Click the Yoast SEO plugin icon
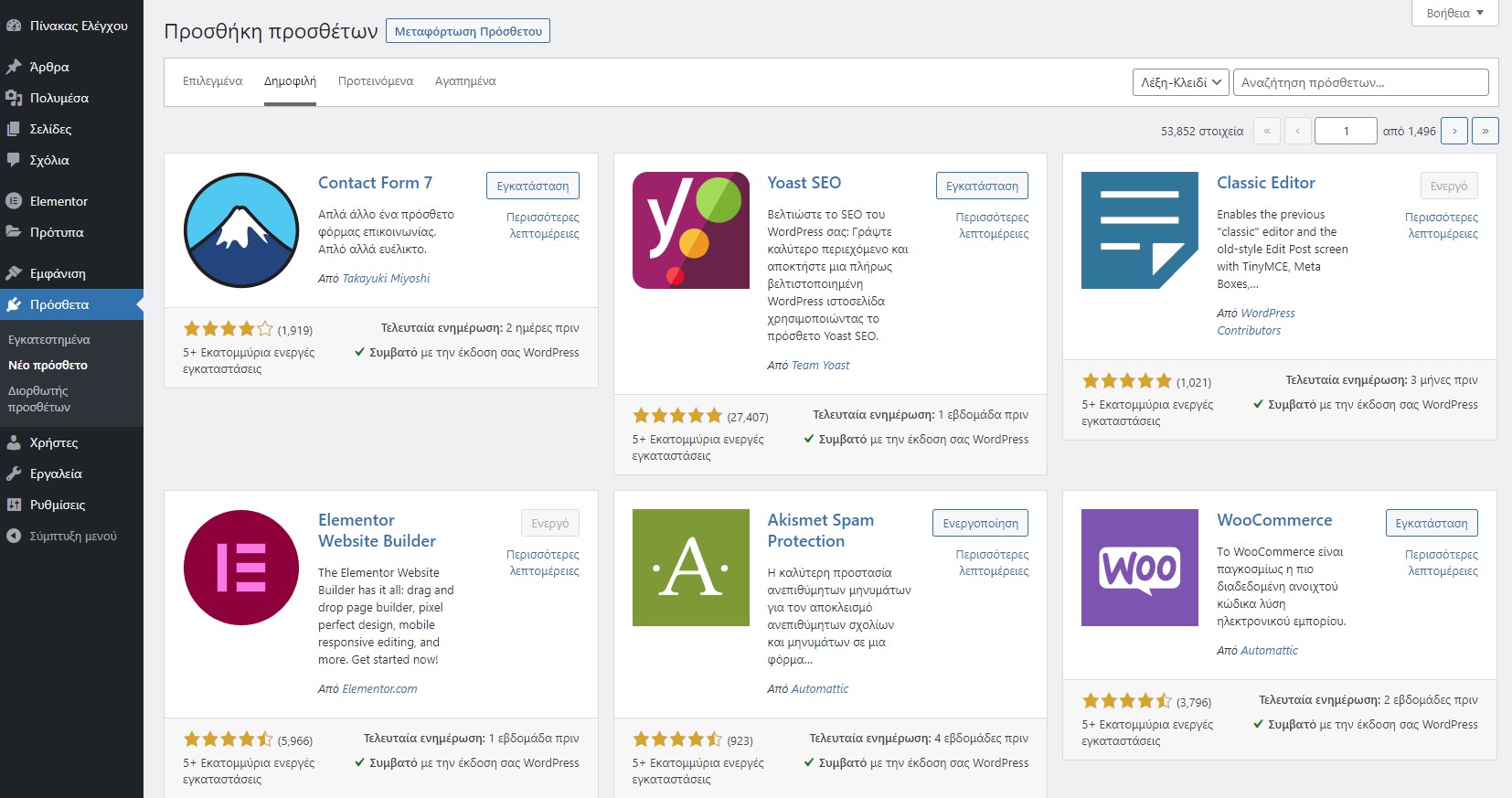The height and width of the screenshot is (798, 1512). pos(690,230)
